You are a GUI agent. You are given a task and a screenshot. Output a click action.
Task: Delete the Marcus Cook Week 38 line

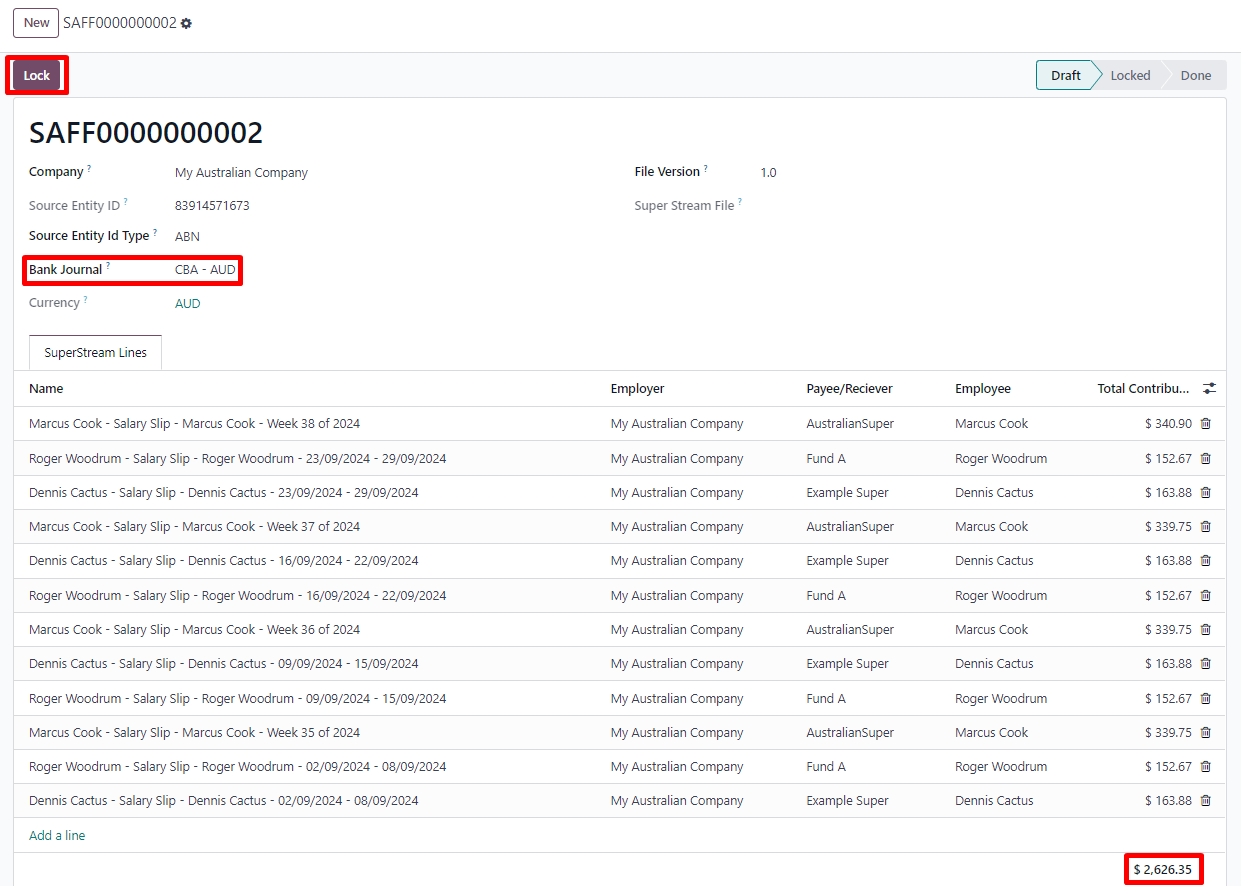tap(1205, 424)
